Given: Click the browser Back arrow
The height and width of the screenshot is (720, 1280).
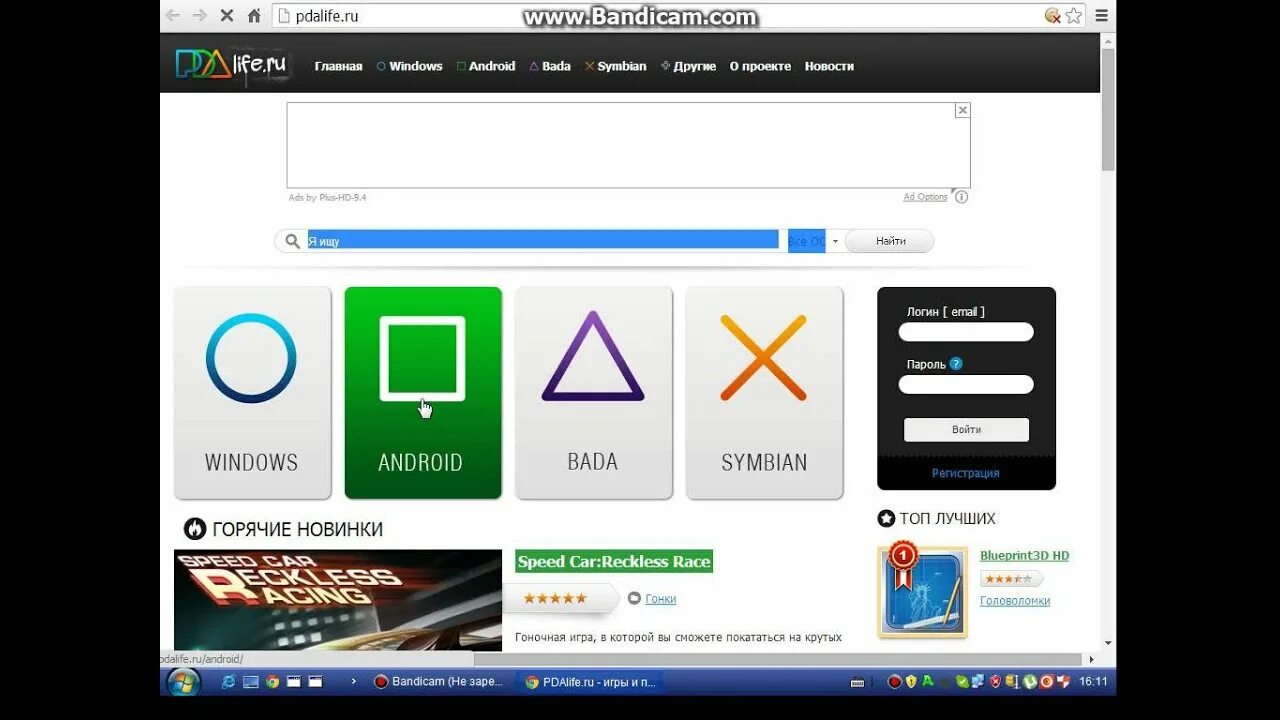Looking at the screenshot, I should (x=173, y=16).
